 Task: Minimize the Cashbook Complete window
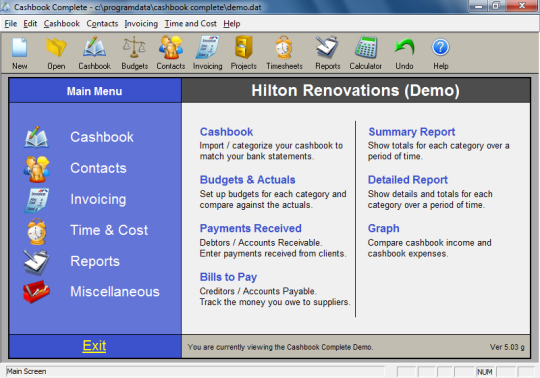pos(478,6)
